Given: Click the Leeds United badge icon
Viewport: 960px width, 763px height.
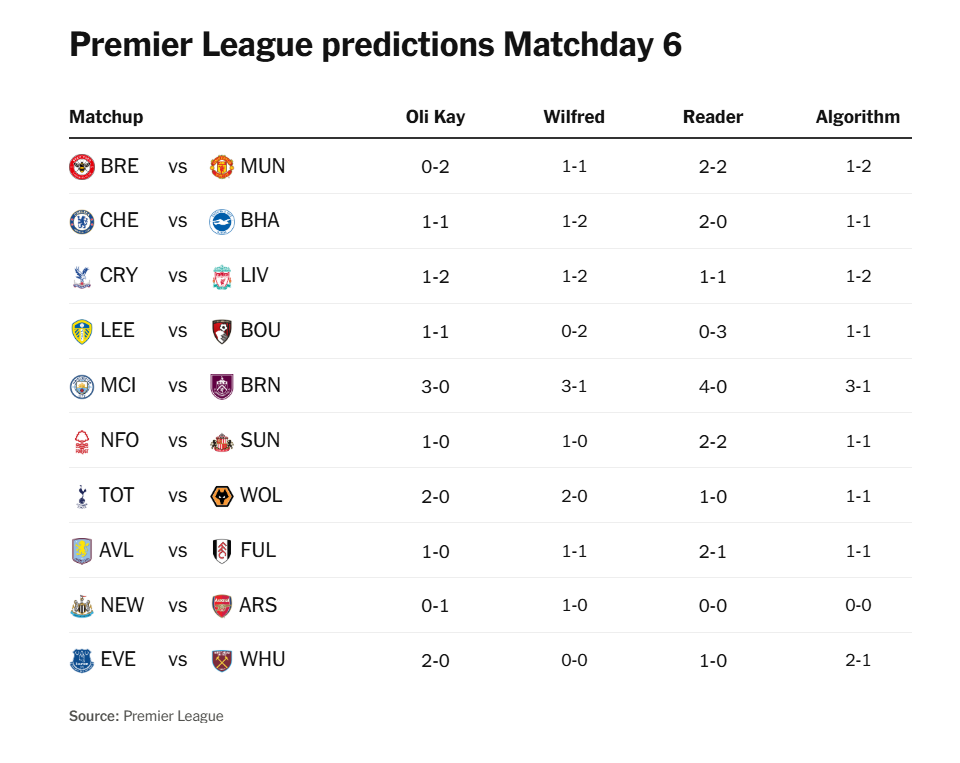Looking at the screenshot, I should 82,332.
